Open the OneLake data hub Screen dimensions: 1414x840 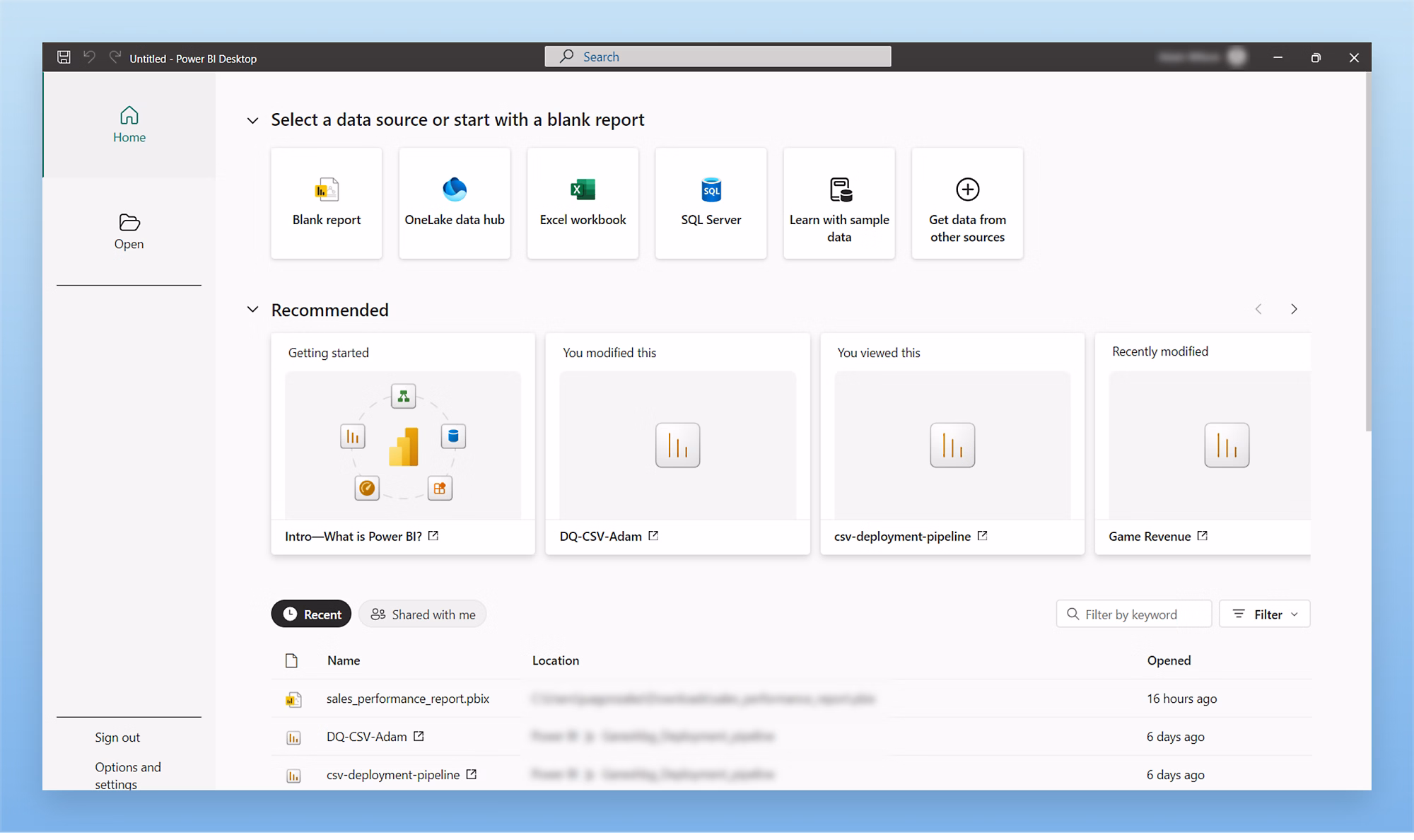[x=455, y=203]
